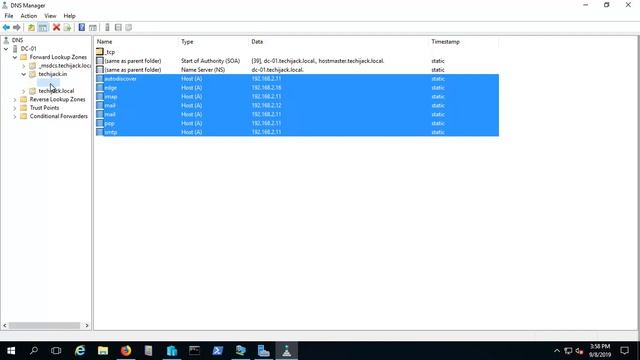Open Help using the blue question icon

click(82, 27)
